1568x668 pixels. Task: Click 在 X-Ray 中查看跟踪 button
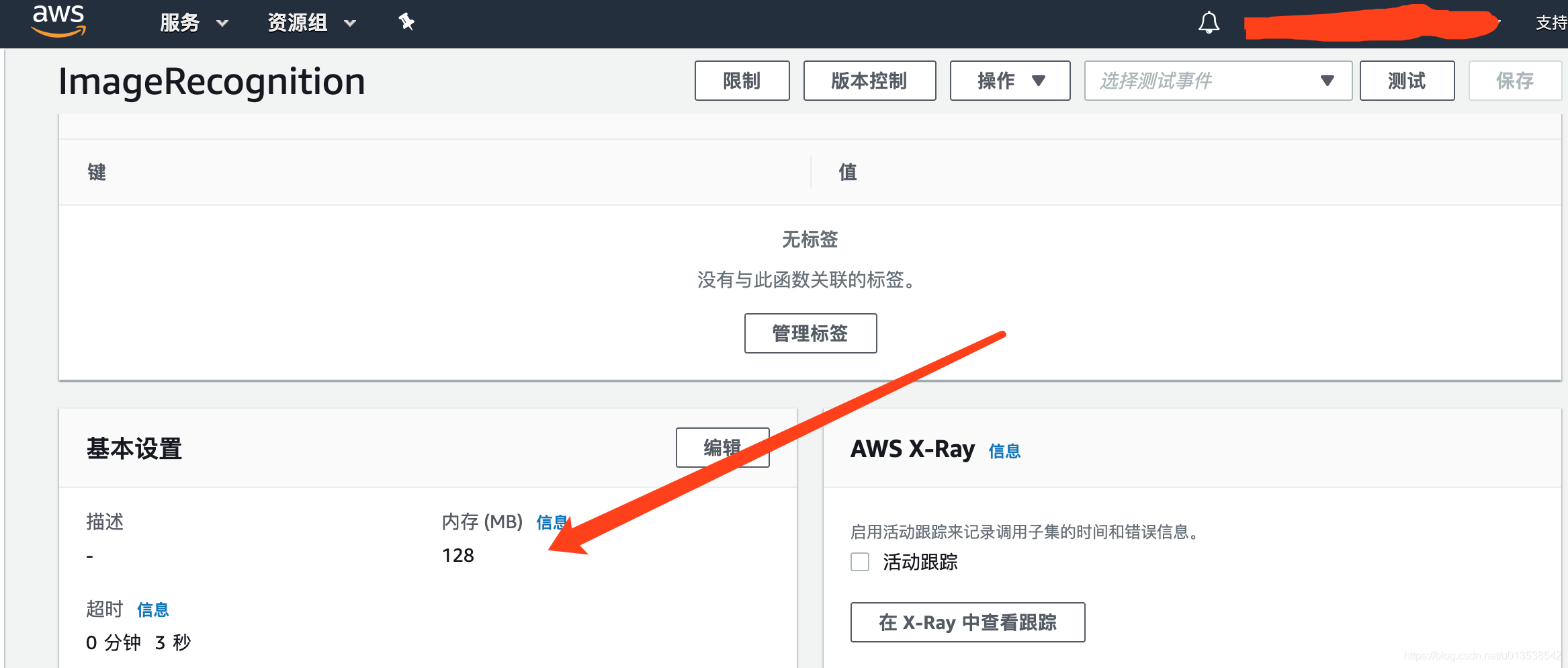click(967, 622)
